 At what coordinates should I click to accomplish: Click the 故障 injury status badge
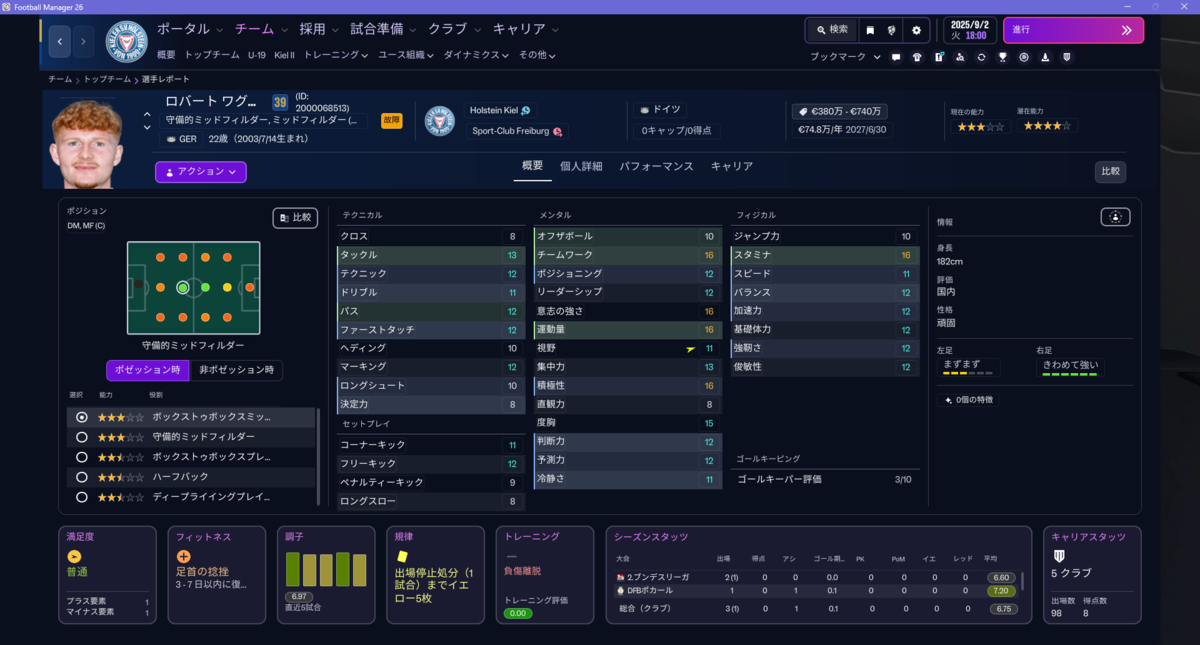coord(392,120)
